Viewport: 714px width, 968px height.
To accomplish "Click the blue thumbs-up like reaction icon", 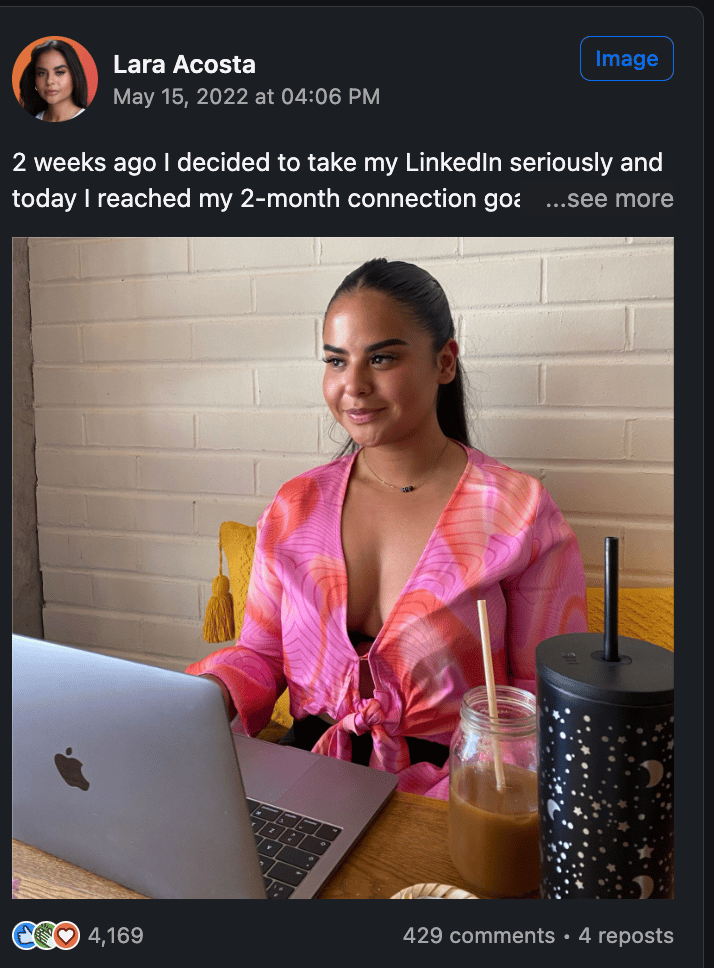I will (25, 935).
